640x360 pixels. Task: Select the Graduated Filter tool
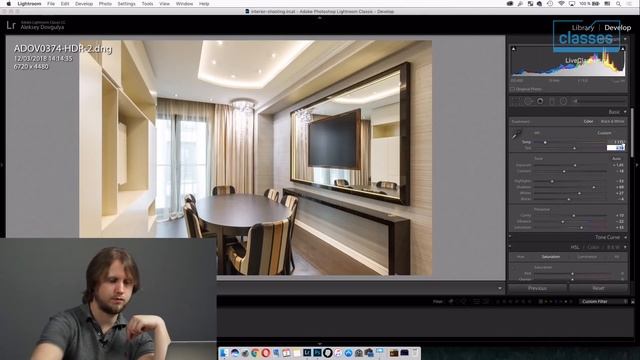click(x=552, y=101)
